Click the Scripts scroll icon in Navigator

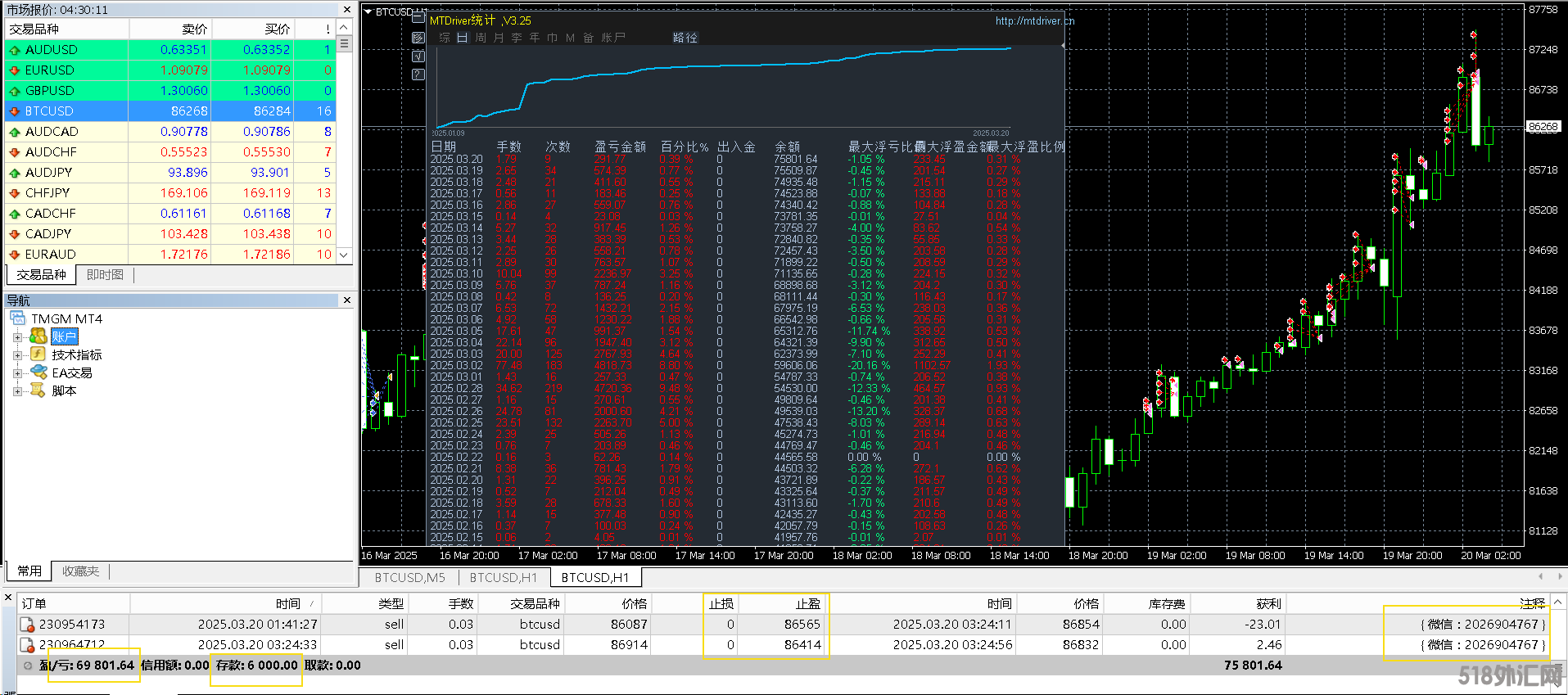click(38, 390)
